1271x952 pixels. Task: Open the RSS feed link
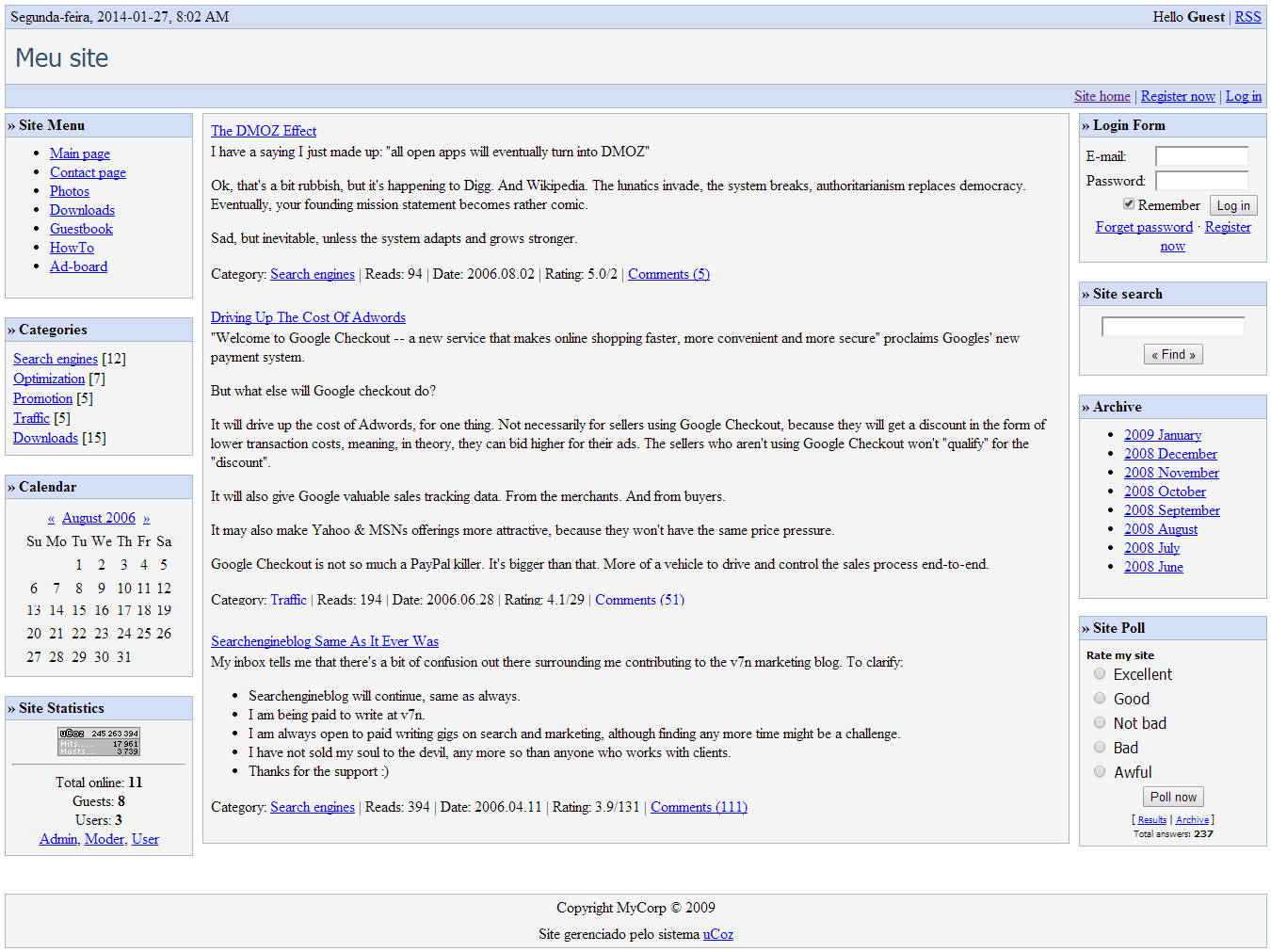(x=1247, y=17)
